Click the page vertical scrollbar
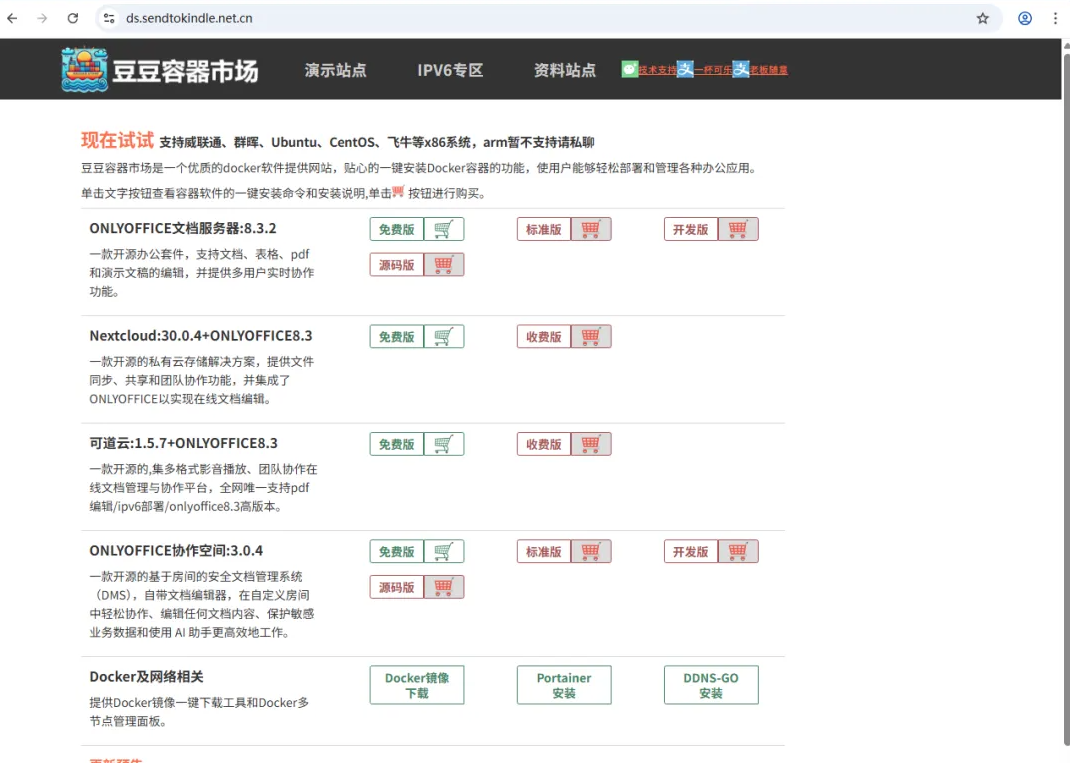The image size is (1070, 763). (x=1066, y=400)
